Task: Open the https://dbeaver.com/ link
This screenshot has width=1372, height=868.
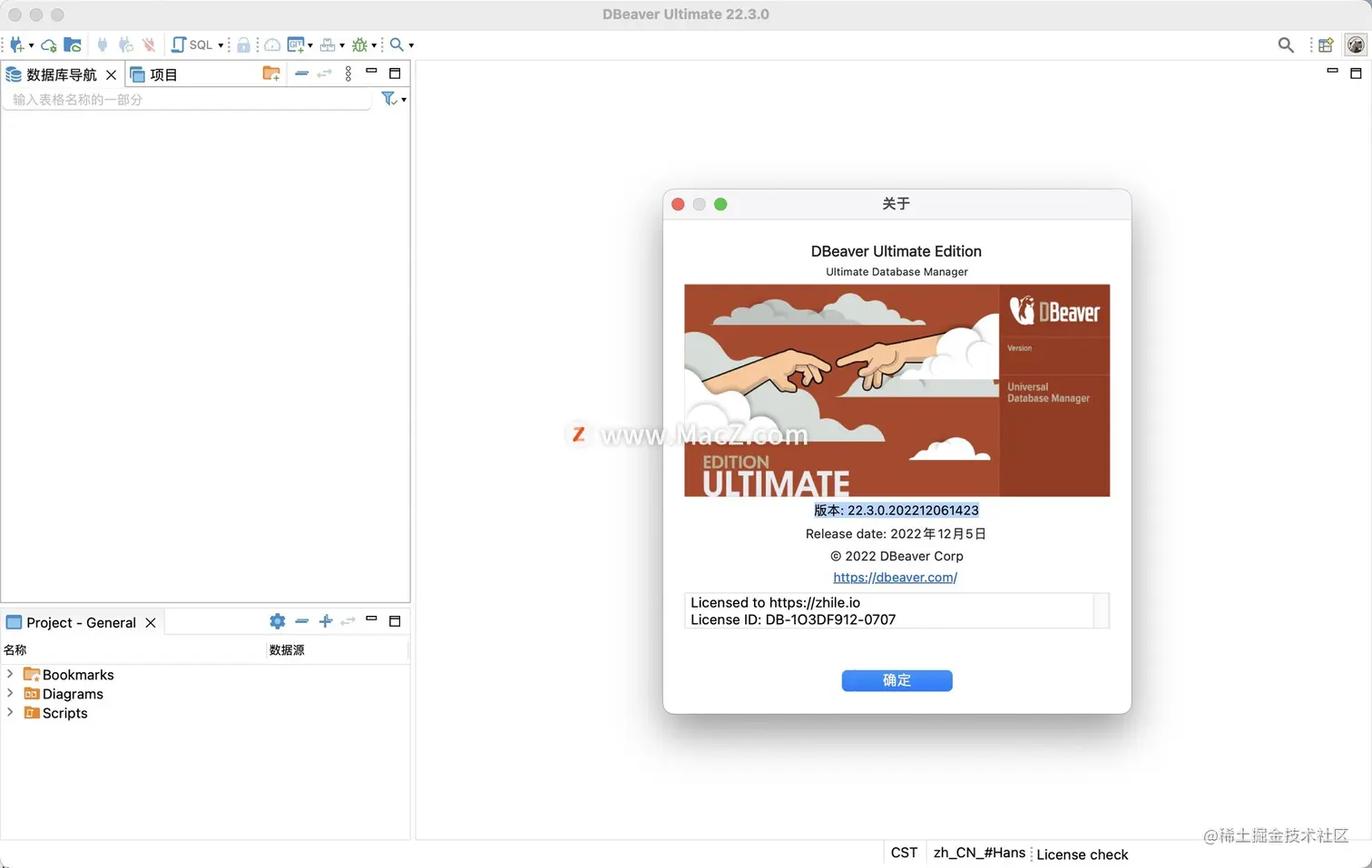Action: [x=895, y=577]
